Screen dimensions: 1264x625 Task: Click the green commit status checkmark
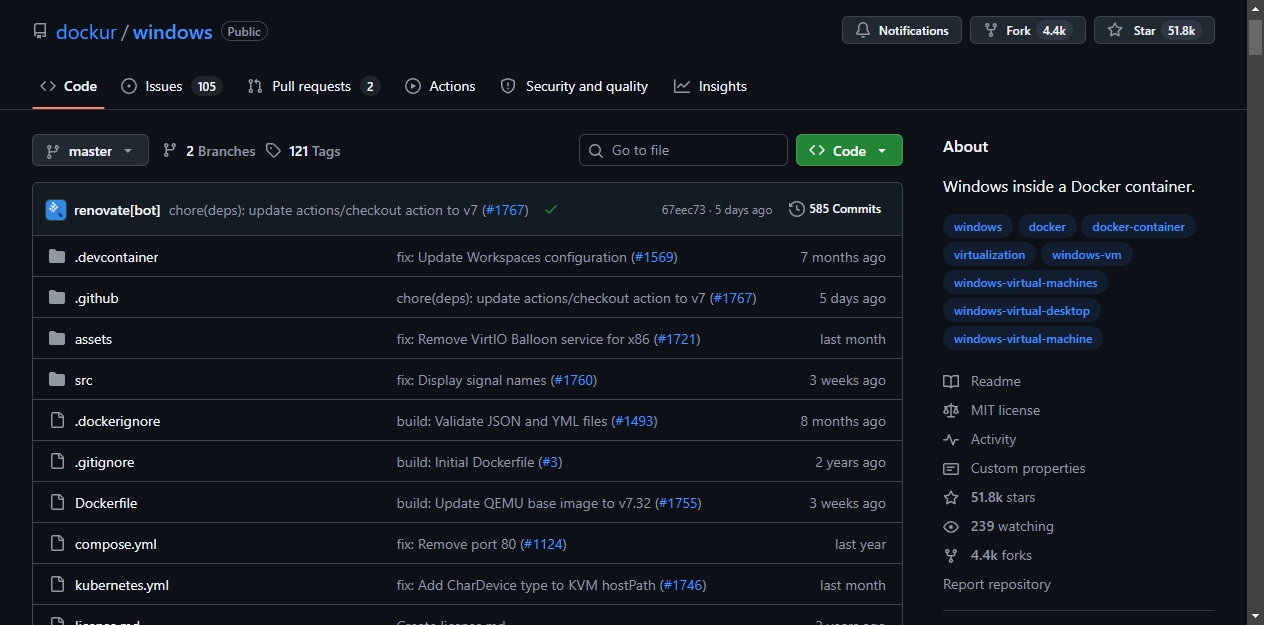(551, 210)
